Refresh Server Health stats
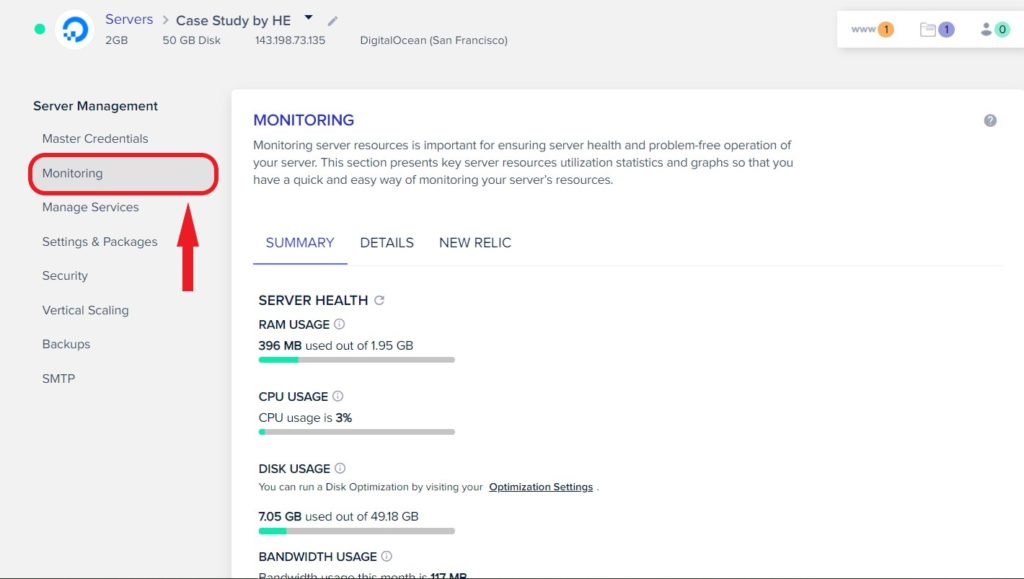The image size is (1024, 579). [379, 300]
